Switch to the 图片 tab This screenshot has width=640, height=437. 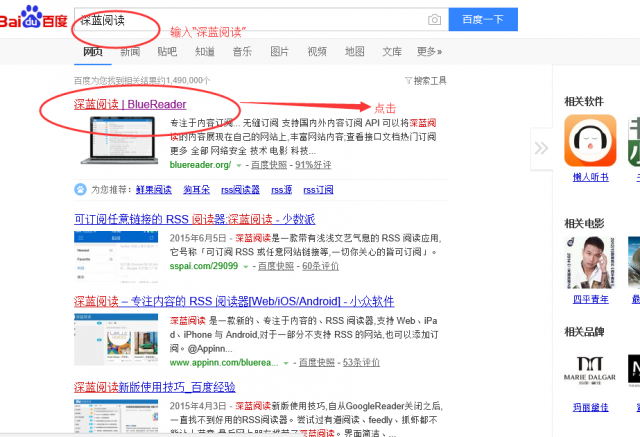(x=280, y=52)
